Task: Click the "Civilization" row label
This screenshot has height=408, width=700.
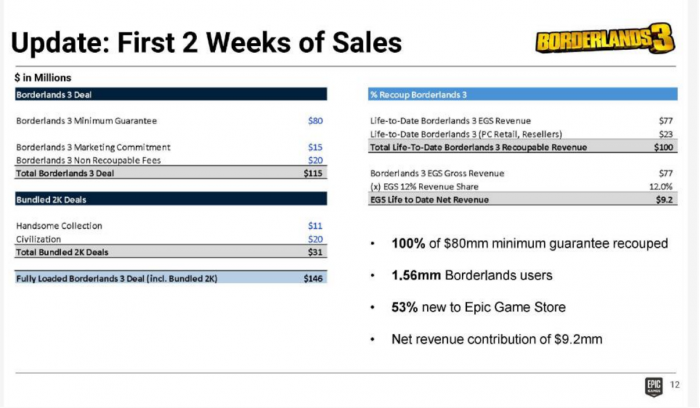Action: pos(39,239)
